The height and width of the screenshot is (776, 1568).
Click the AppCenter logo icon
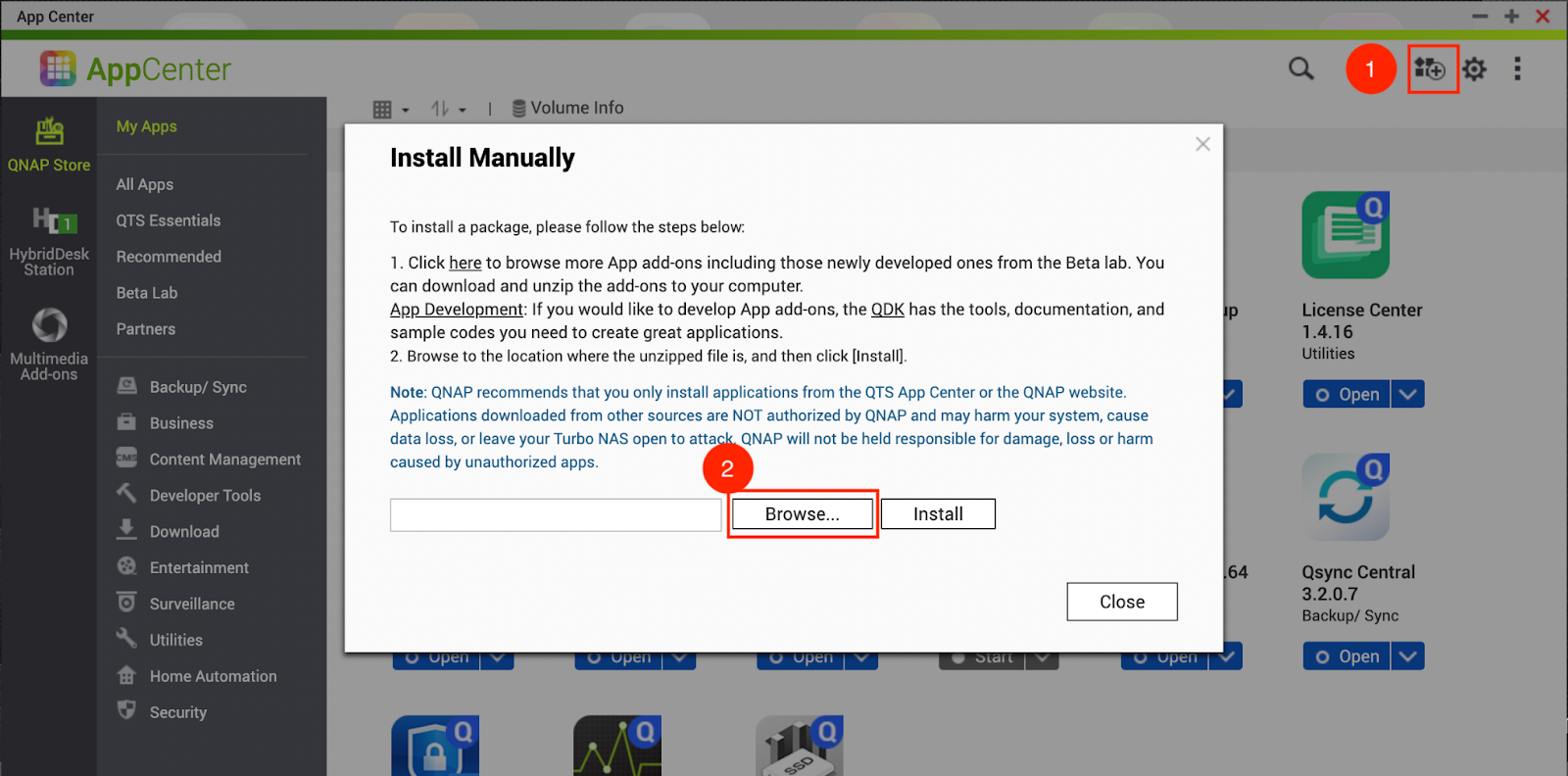(58, 69)
